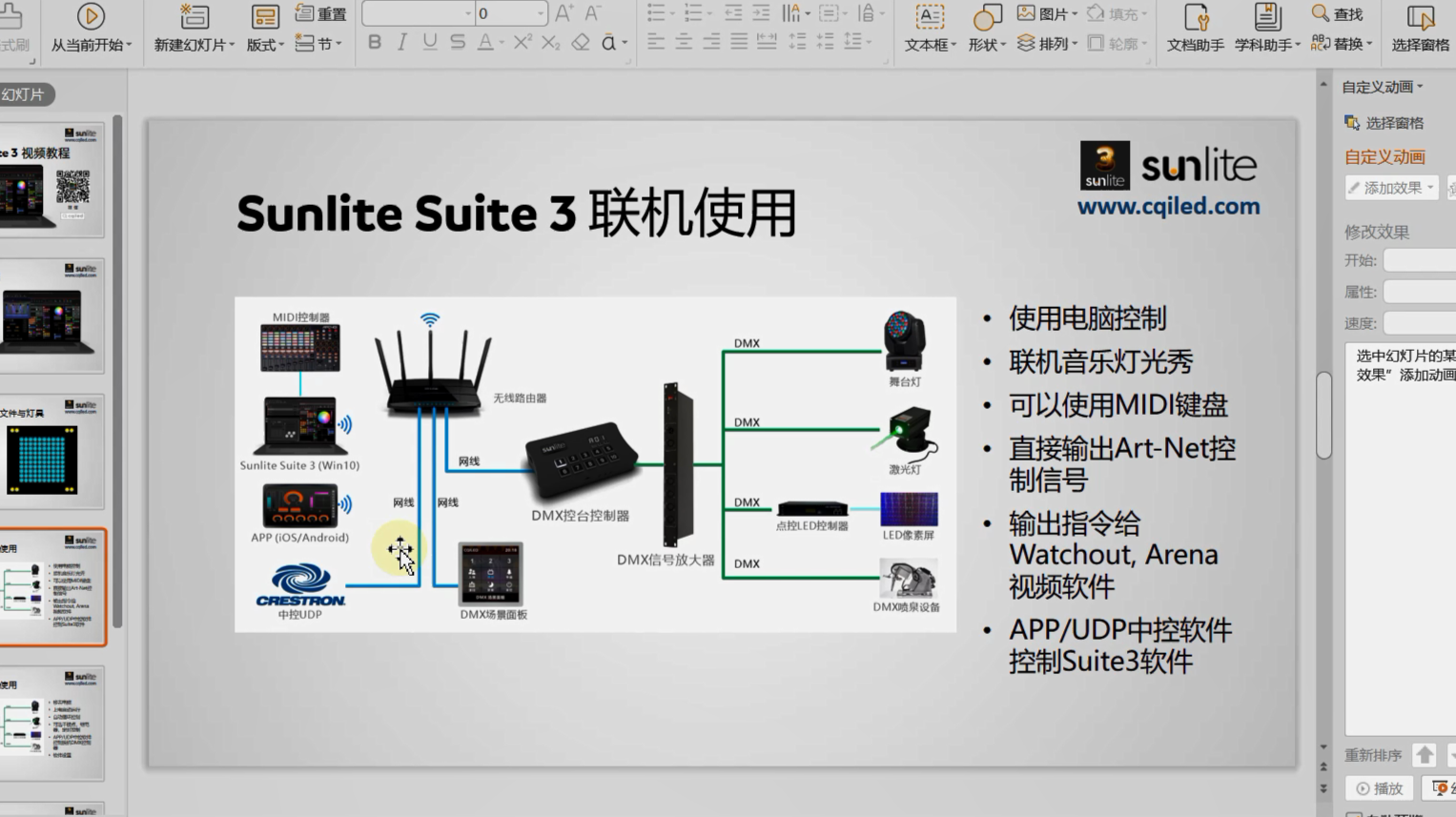1456x817 pixels.
Task: Toggle Underline text formatting
Action: tap(430, 43)
